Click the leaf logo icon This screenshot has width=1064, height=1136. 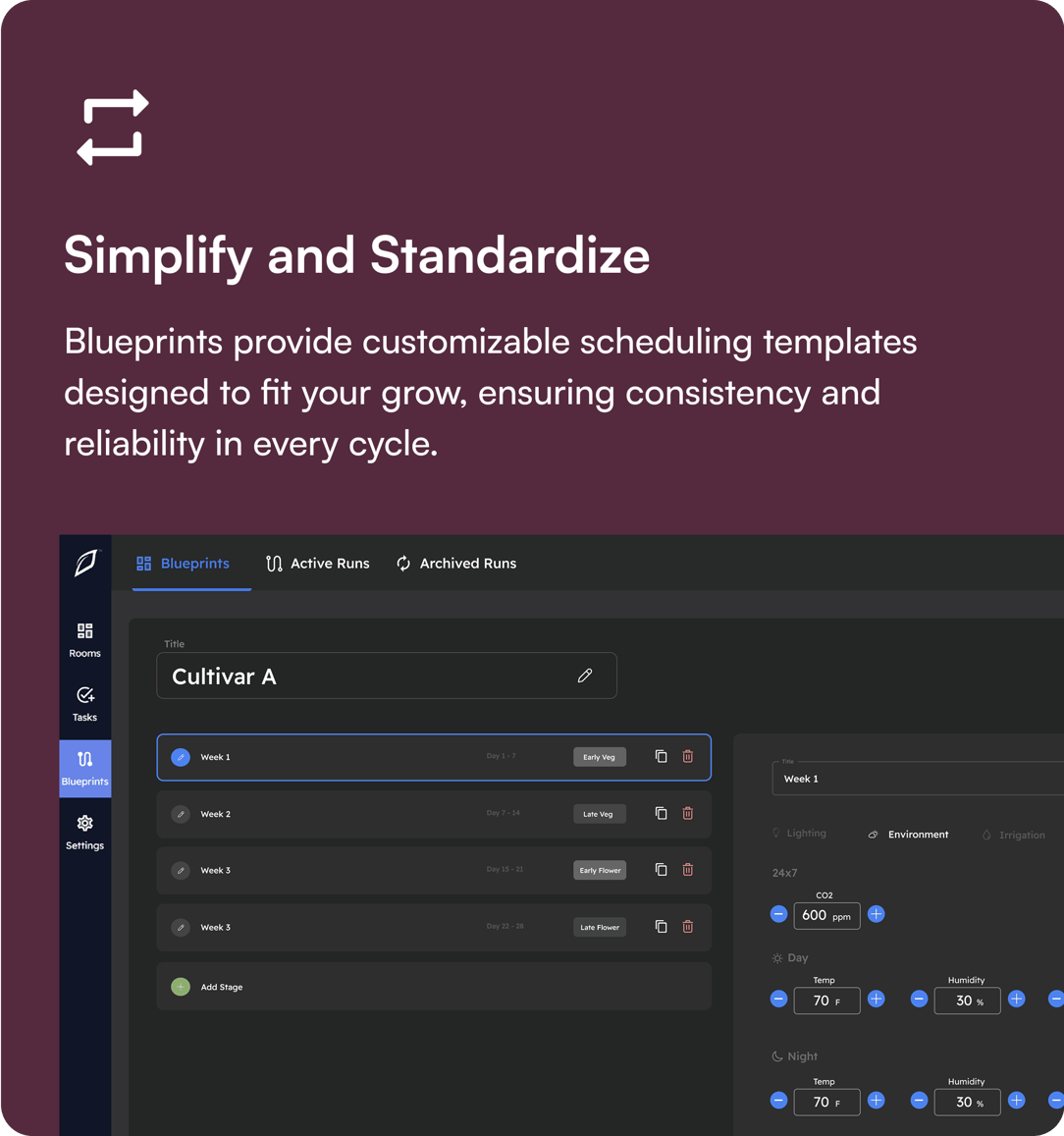pos(86,563)
